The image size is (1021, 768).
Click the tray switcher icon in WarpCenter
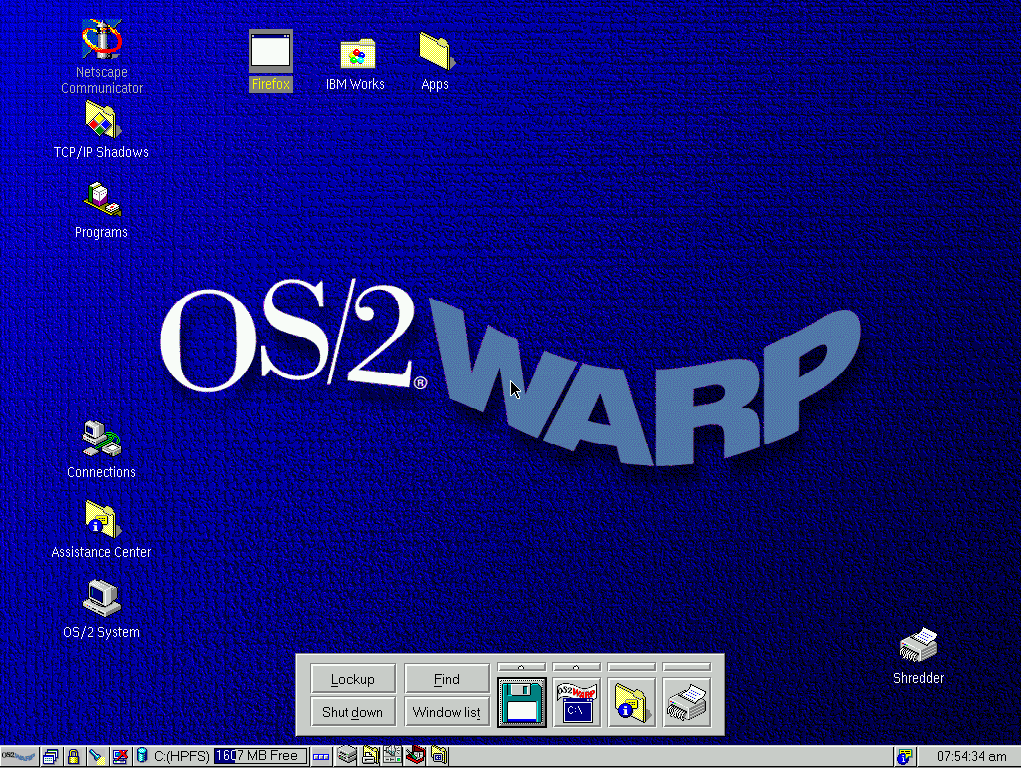tap(321, 756)
